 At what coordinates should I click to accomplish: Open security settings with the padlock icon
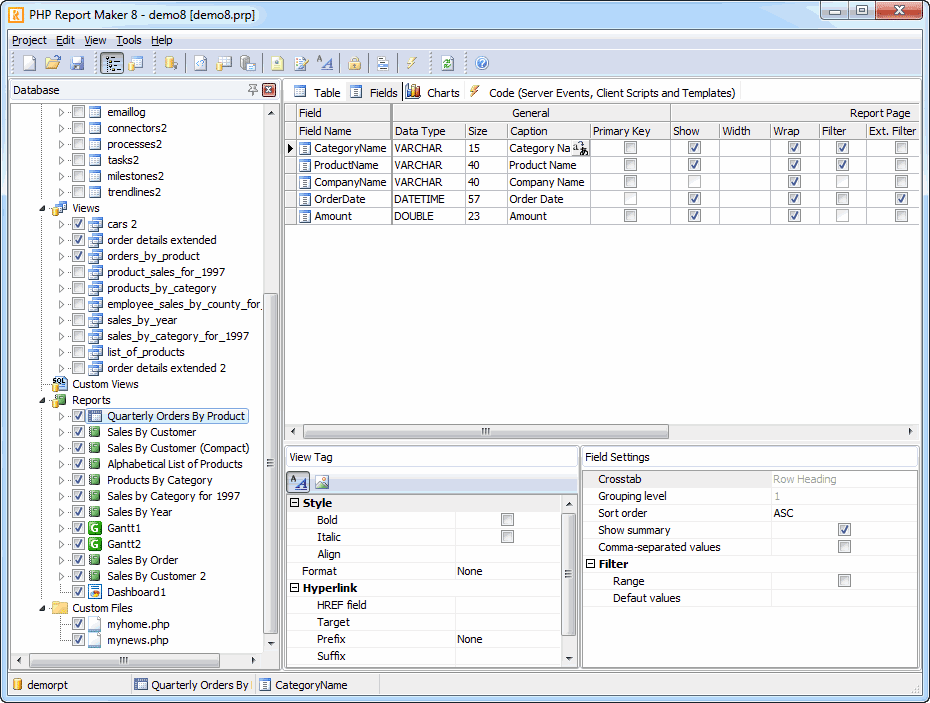pyautogui.click(x=354, y=63)
